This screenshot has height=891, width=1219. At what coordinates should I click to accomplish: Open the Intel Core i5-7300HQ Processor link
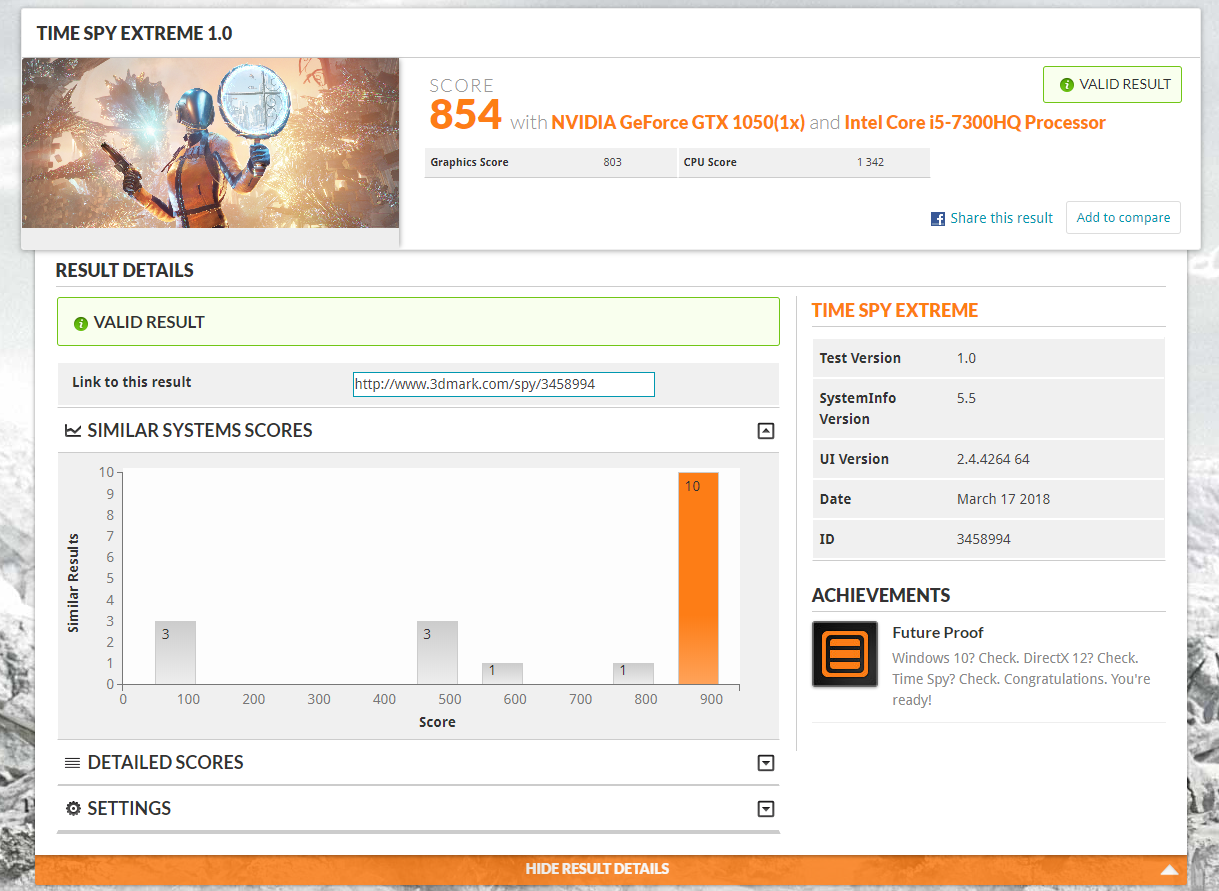coord(975,123)
